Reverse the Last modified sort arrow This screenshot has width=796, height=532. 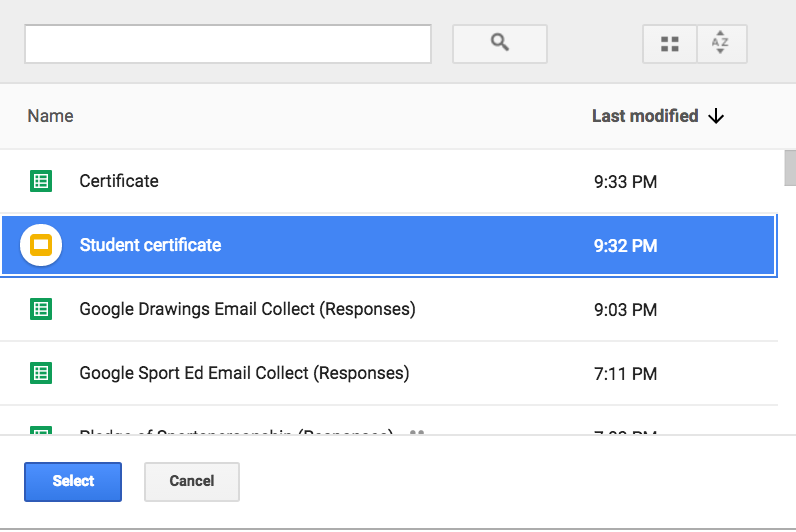tap(716, 116)
